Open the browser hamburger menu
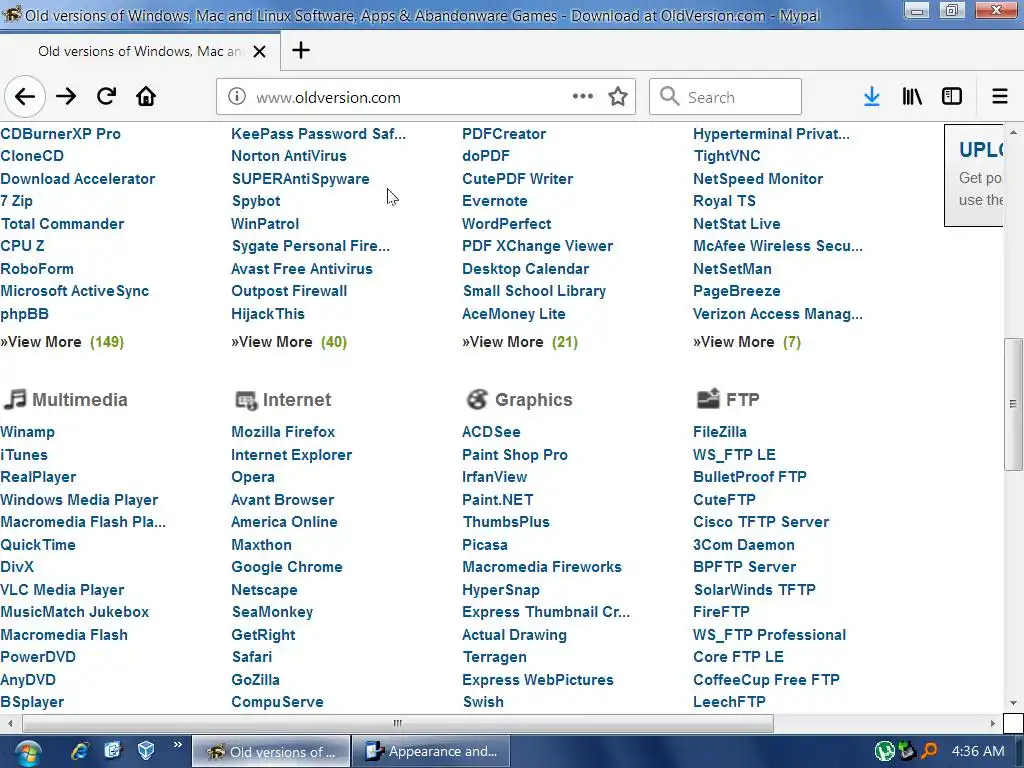This screenshot has height=768, width=1024. click(x=1000, y=97)
